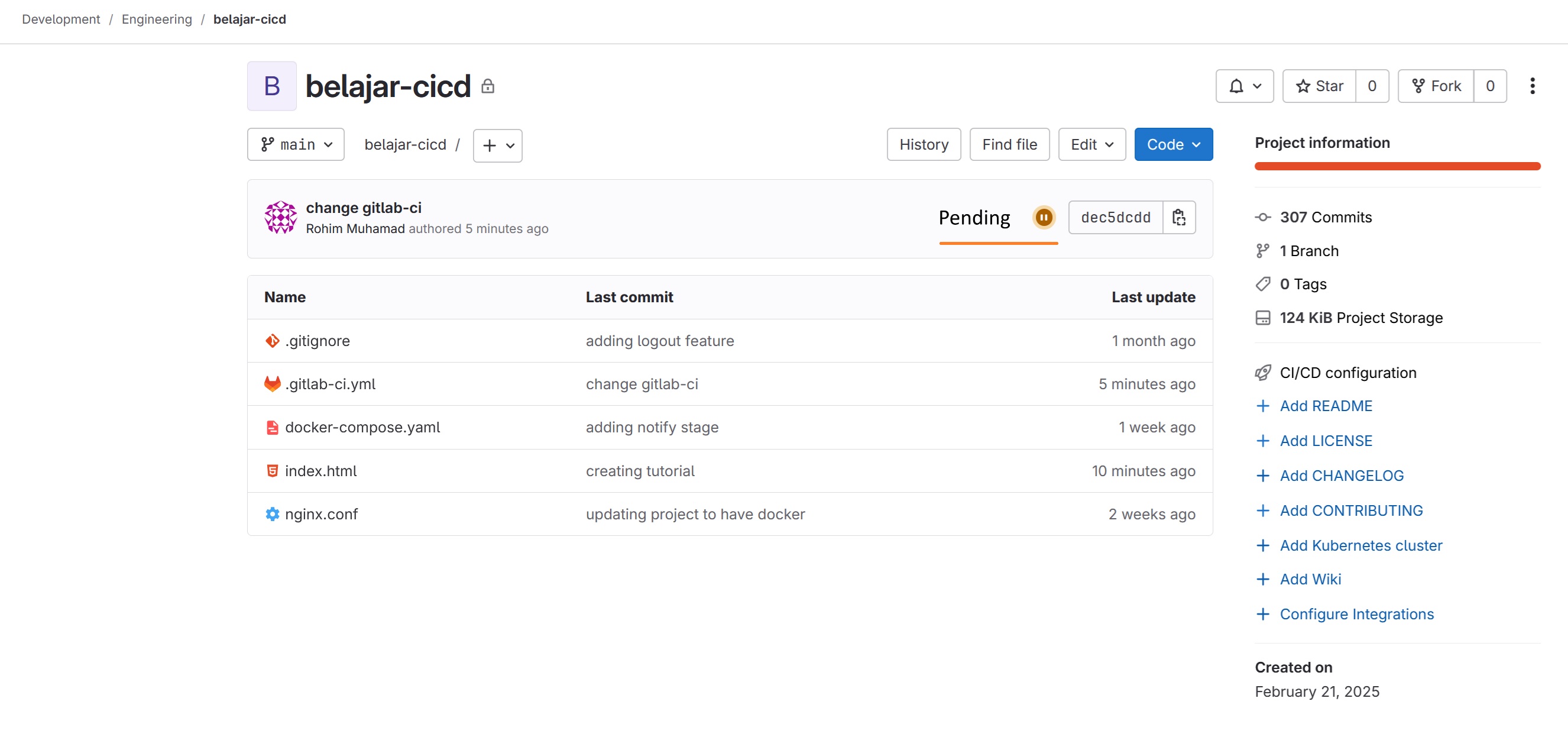Go to Development breadcrumb group
The width and height of the screenshot is (1568, 737).
61,19
